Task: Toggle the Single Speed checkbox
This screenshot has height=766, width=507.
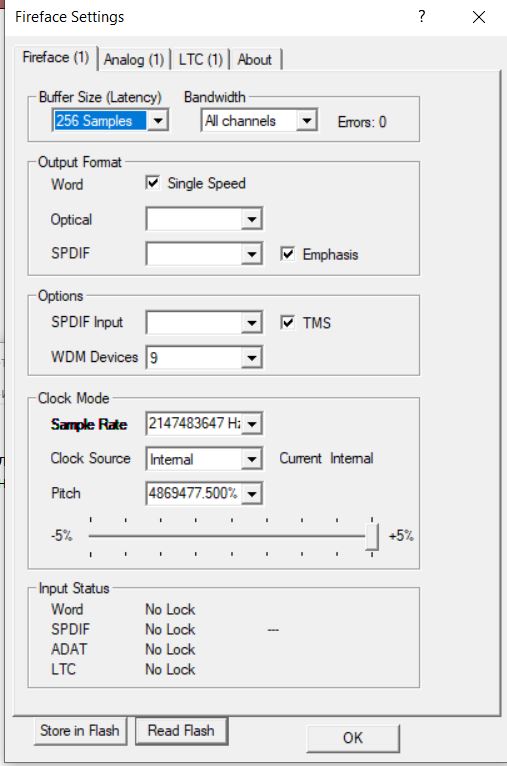Action: click(x=152, y=183)
